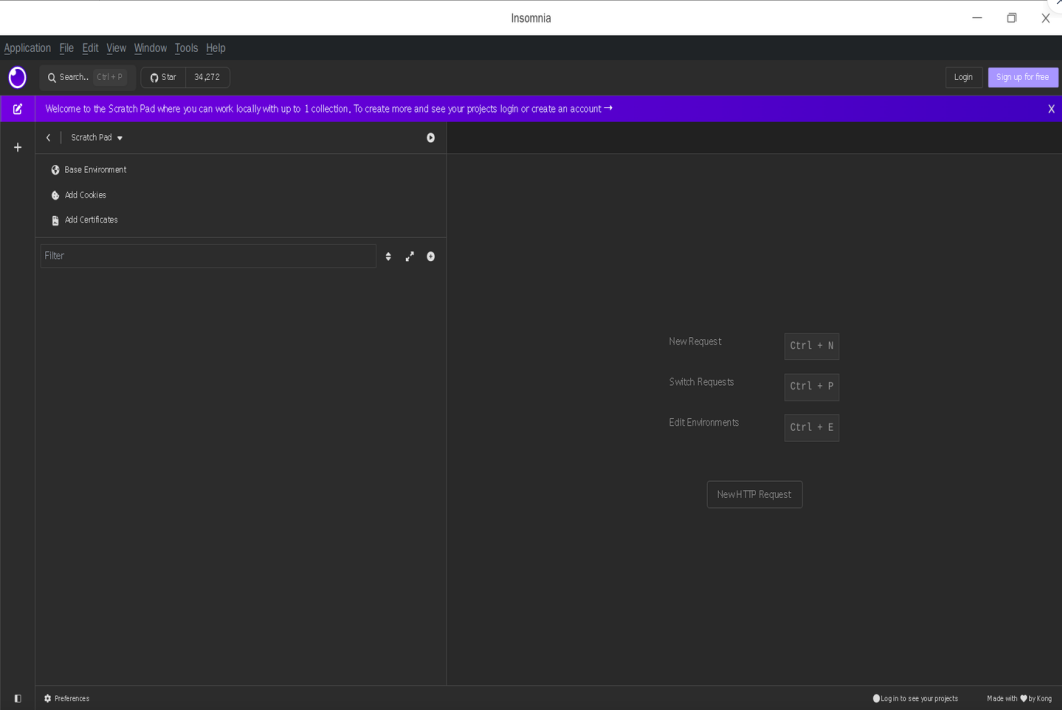Open the sort order control beside Filter
Image resolution: width=1062 pixels, height=710 pixels.
click(x=388, y=256)
